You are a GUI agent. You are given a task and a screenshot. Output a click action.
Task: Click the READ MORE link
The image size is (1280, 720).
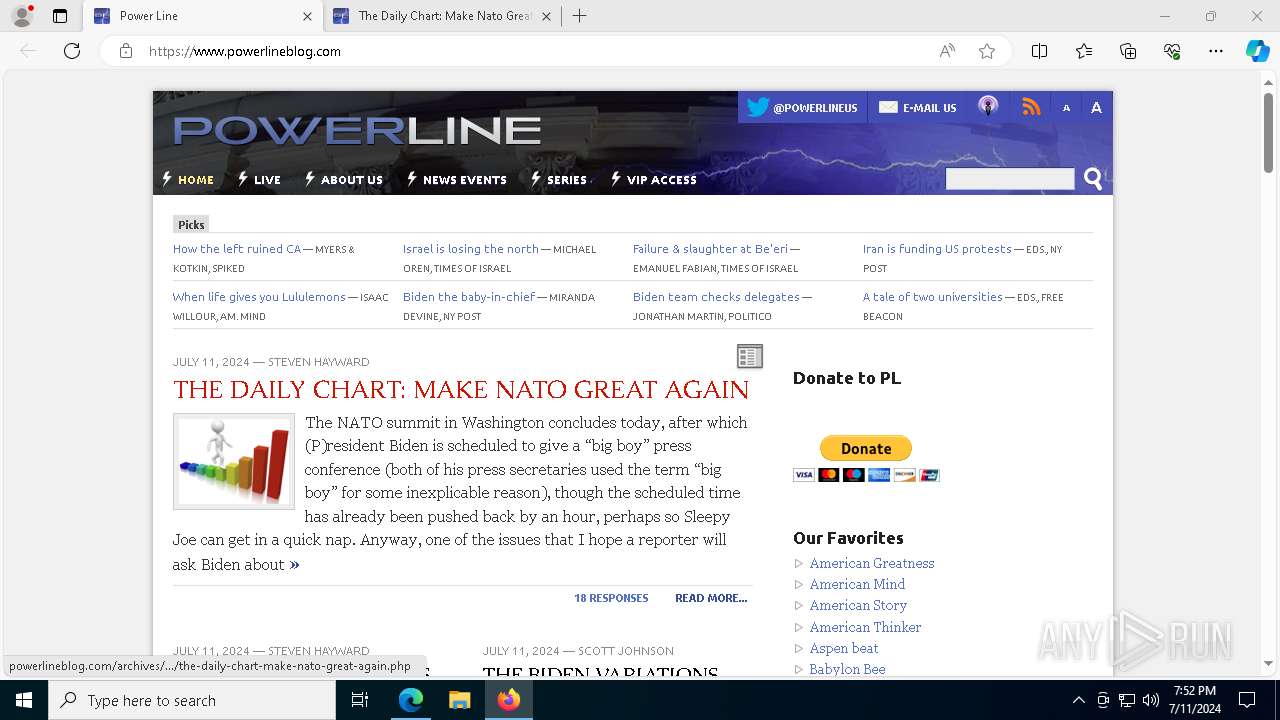(x=711, y=598)
